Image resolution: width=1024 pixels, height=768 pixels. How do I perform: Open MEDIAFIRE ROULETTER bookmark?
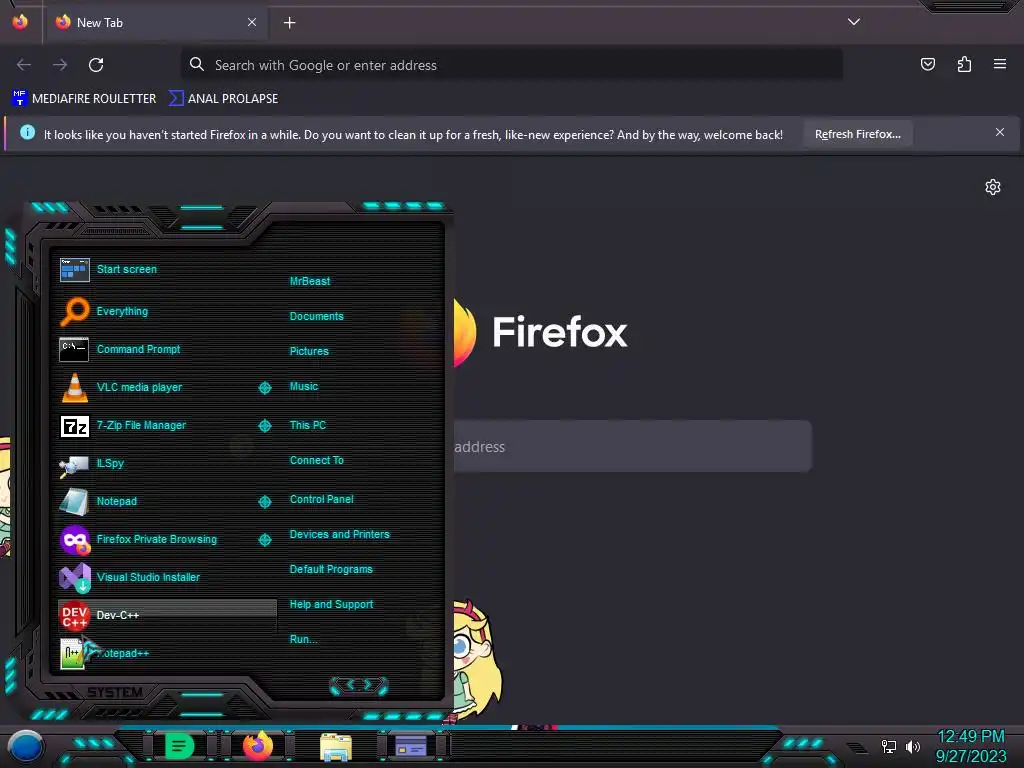[84, 99]
